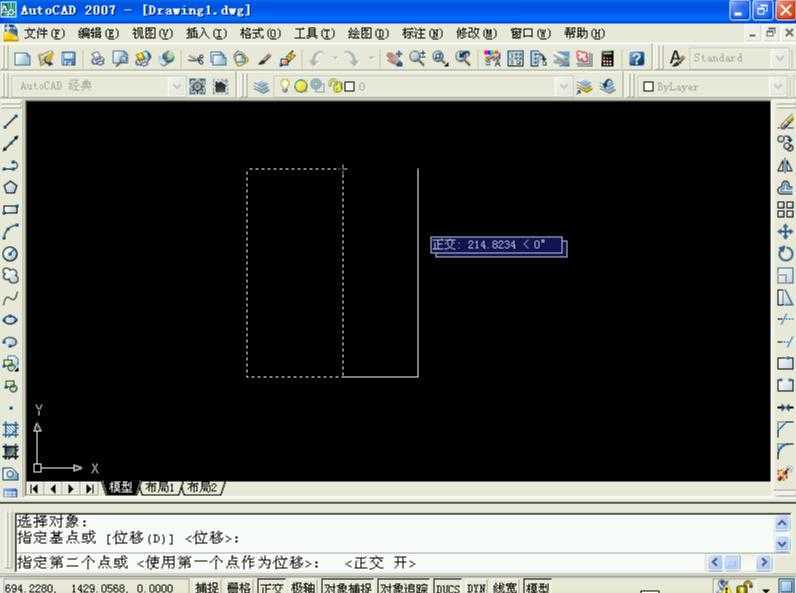796x593 pixels.
Task: Open the Plot print icon
Action: tap(97, 59)
